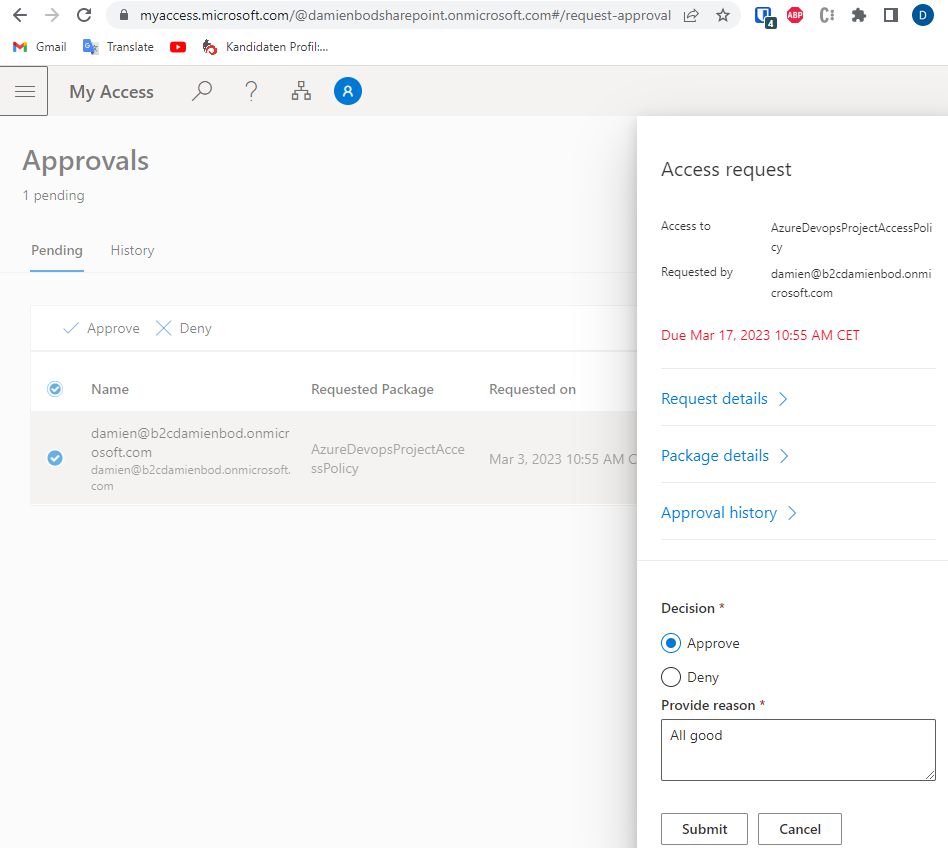
Task: Uncheck the damien request row checkbox
Action: (55, 458)
